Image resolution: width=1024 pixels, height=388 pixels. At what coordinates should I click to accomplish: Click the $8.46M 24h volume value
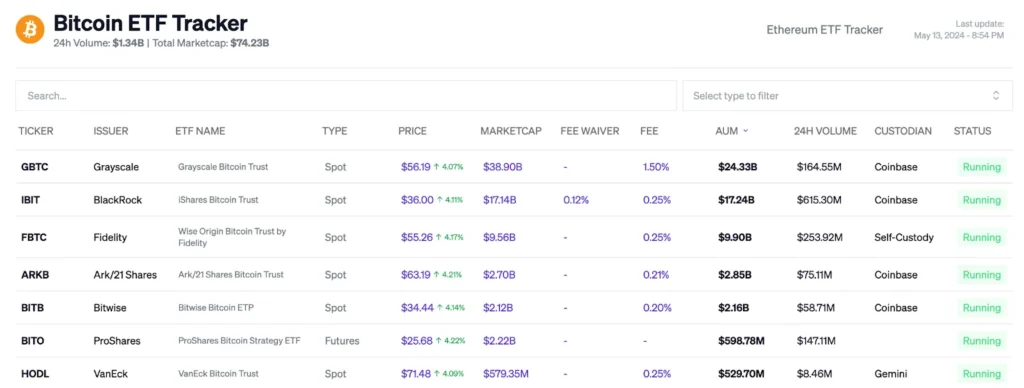click(x=814, y=374)
